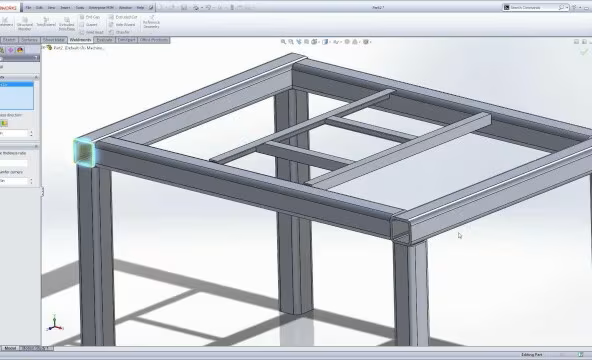The image size is (592, 360).
Task: Click the Edit Appearance icon
Action: (x=347, y=42)
